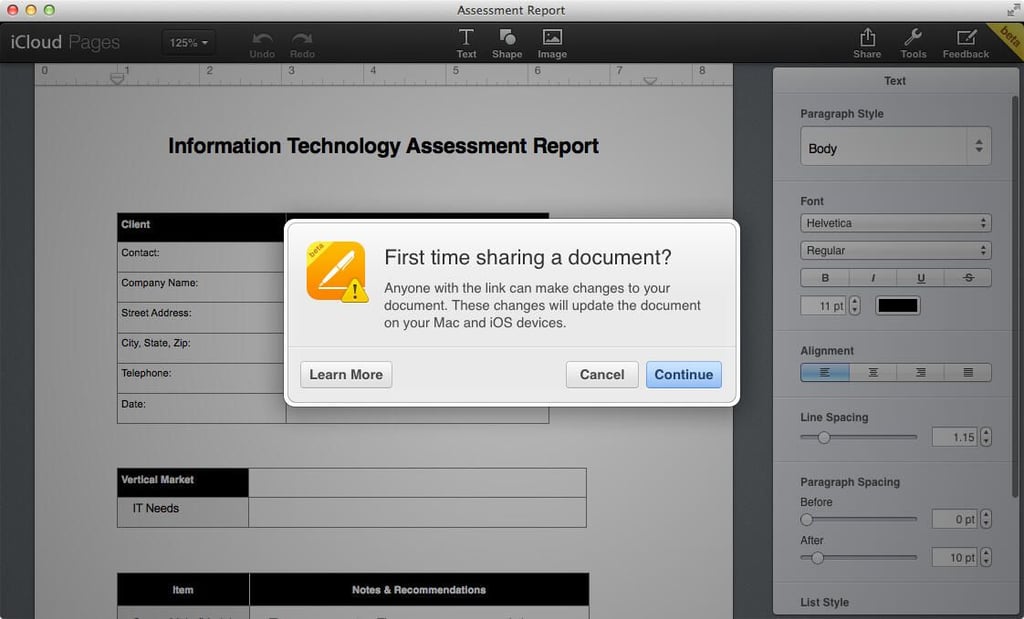1024x619 pixels.
Task: Toggle Italic formatting button
Action: click(873, 278)
